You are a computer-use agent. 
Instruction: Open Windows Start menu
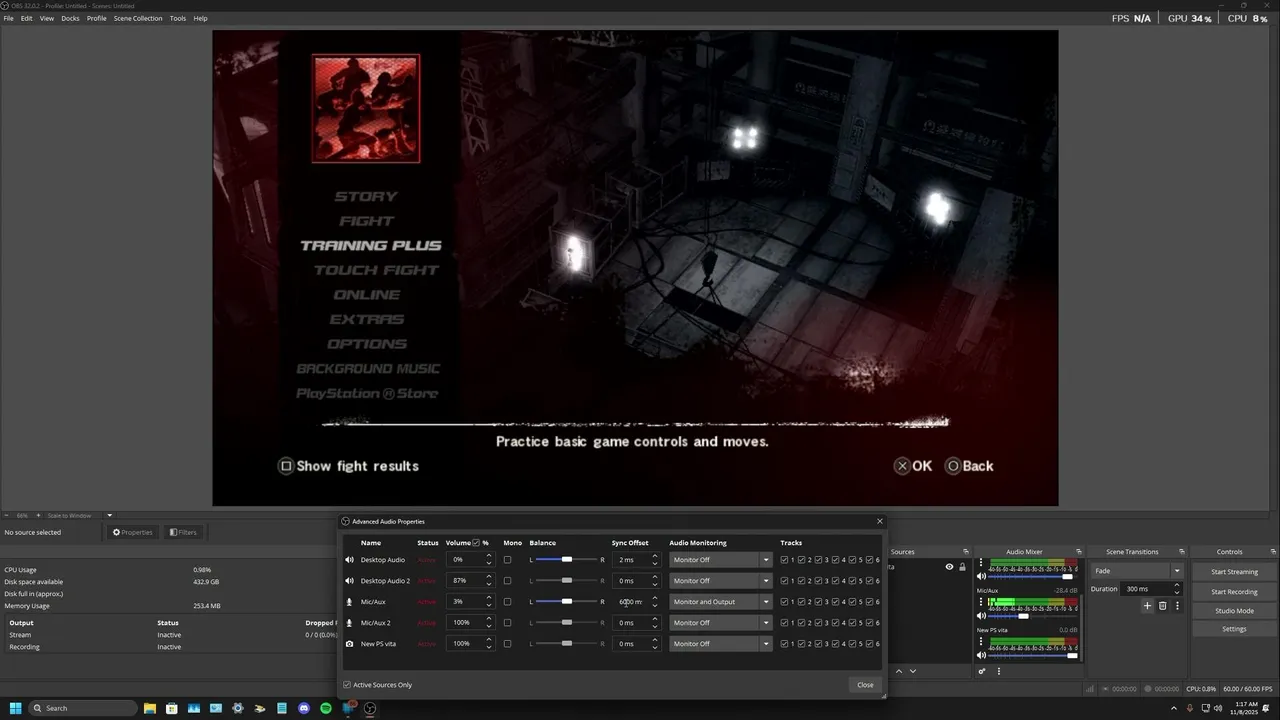coord(15,708)
